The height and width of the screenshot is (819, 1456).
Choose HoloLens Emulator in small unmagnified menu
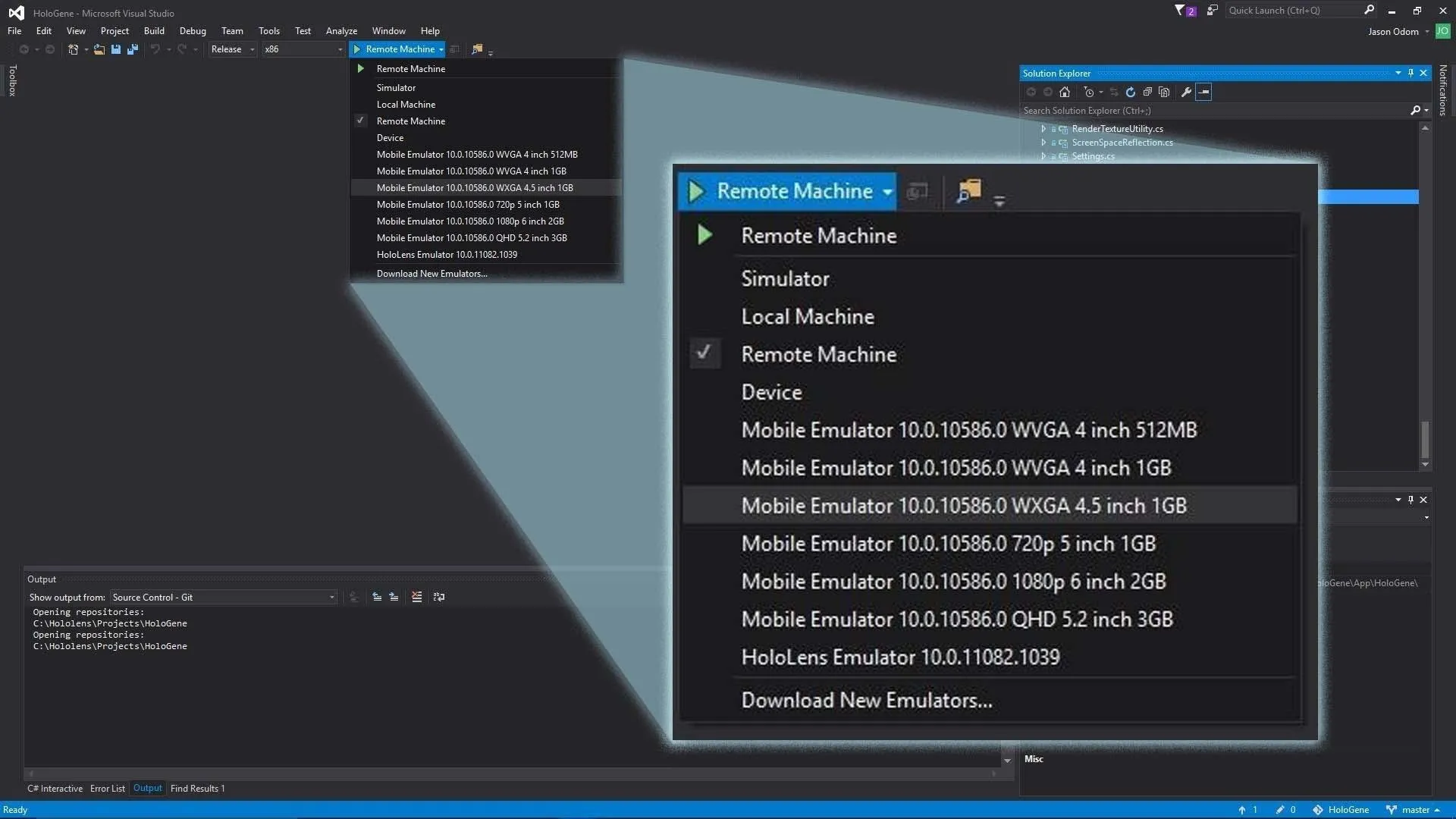pyautogui.click(x=447, y=255)
